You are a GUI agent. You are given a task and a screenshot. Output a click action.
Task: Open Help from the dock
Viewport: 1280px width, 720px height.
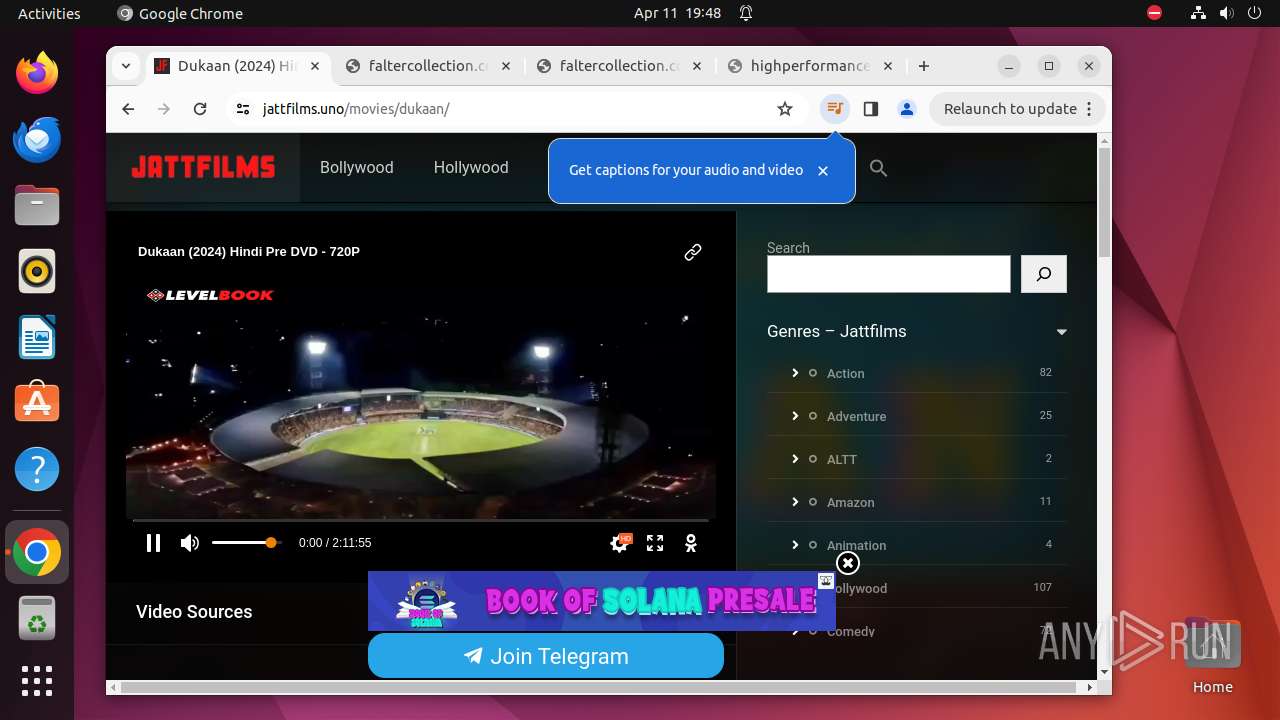[37, 469]
